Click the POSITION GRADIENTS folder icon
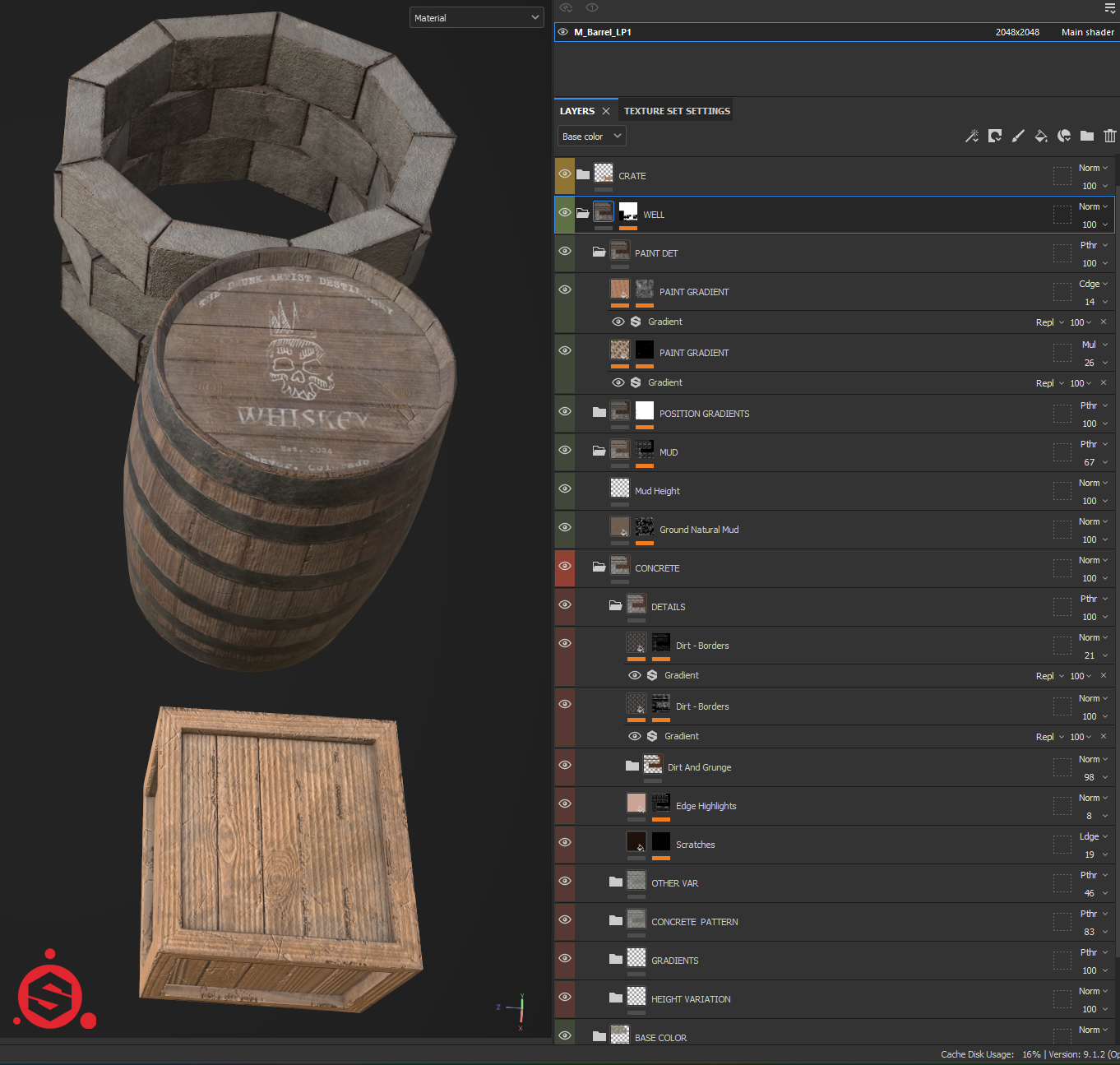The width and height of the screenshot is (1120, 1065). coord(599,412)
